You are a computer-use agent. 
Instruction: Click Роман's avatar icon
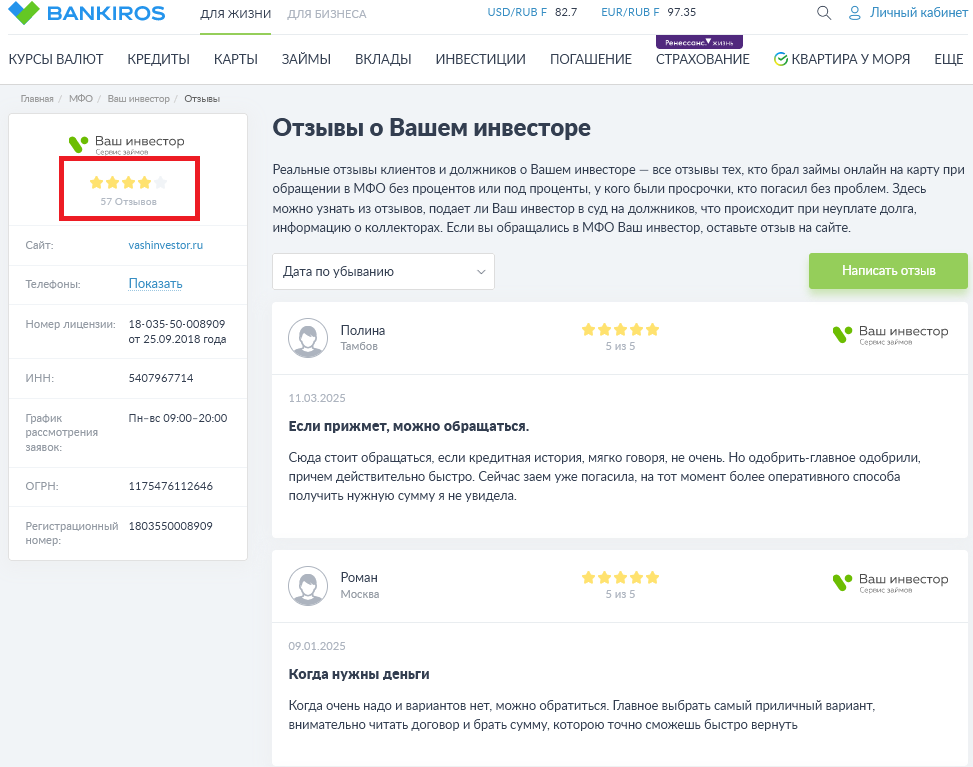pyautogui.click(x=308, y=586)
